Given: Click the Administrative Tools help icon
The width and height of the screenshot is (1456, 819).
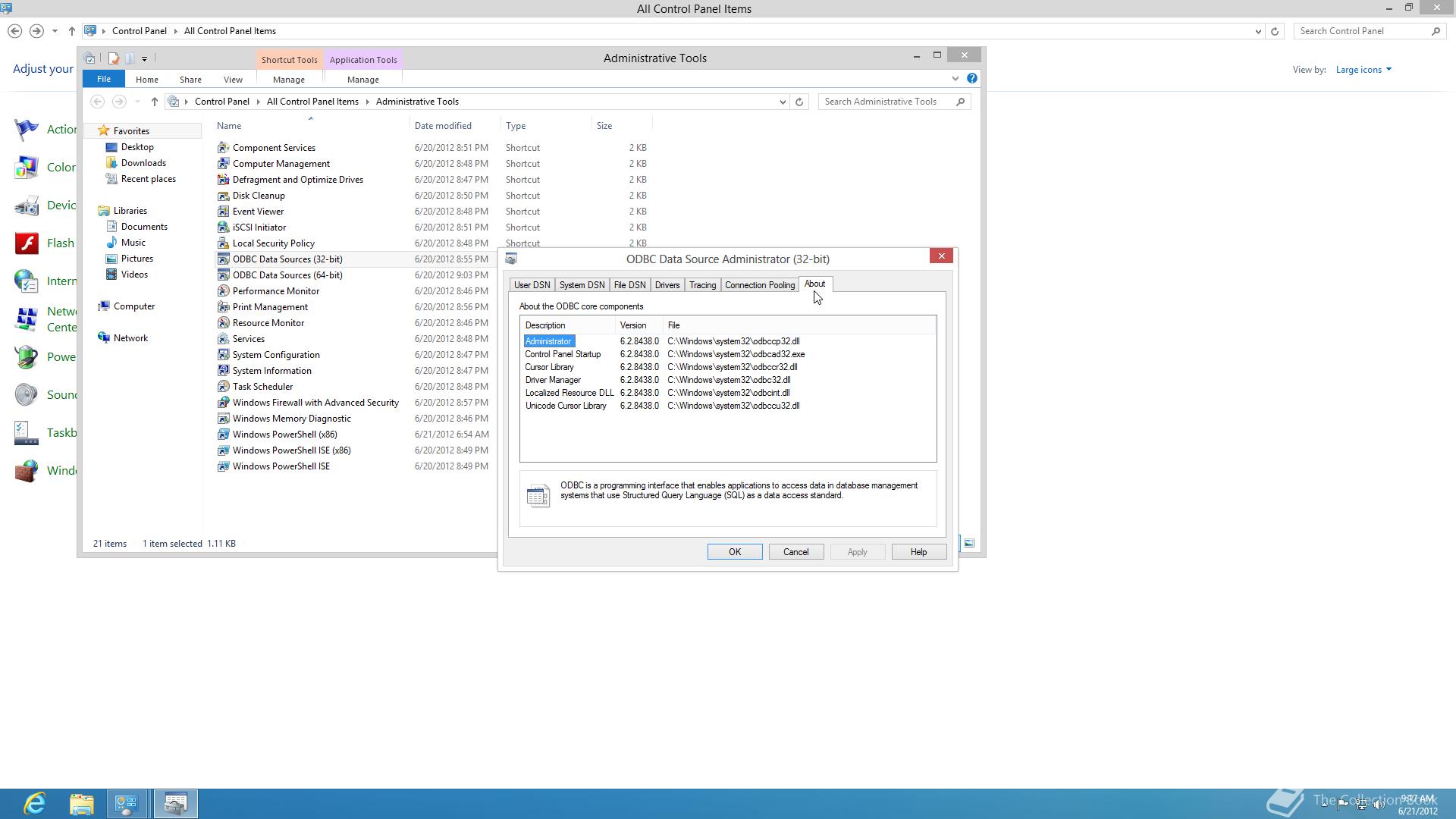Looking at the screenshot, I should coord(971,78).
